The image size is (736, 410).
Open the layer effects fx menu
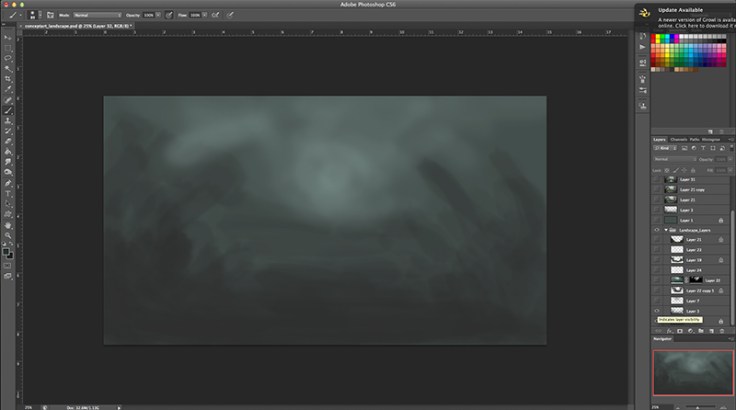click(669, 331)
